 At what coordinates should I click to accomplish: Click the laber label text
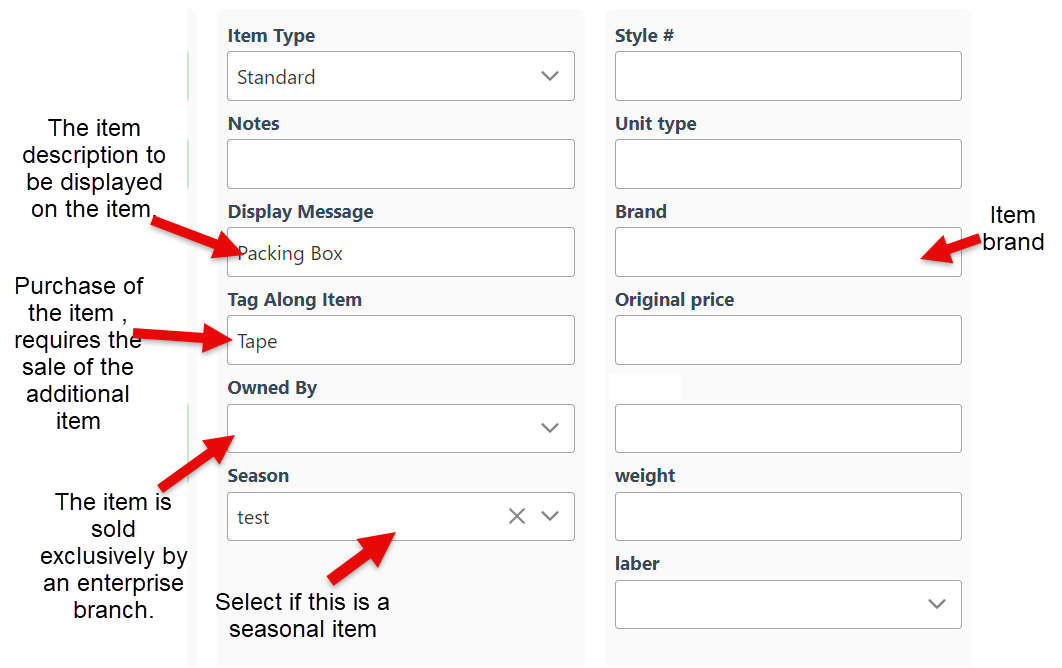637,564
